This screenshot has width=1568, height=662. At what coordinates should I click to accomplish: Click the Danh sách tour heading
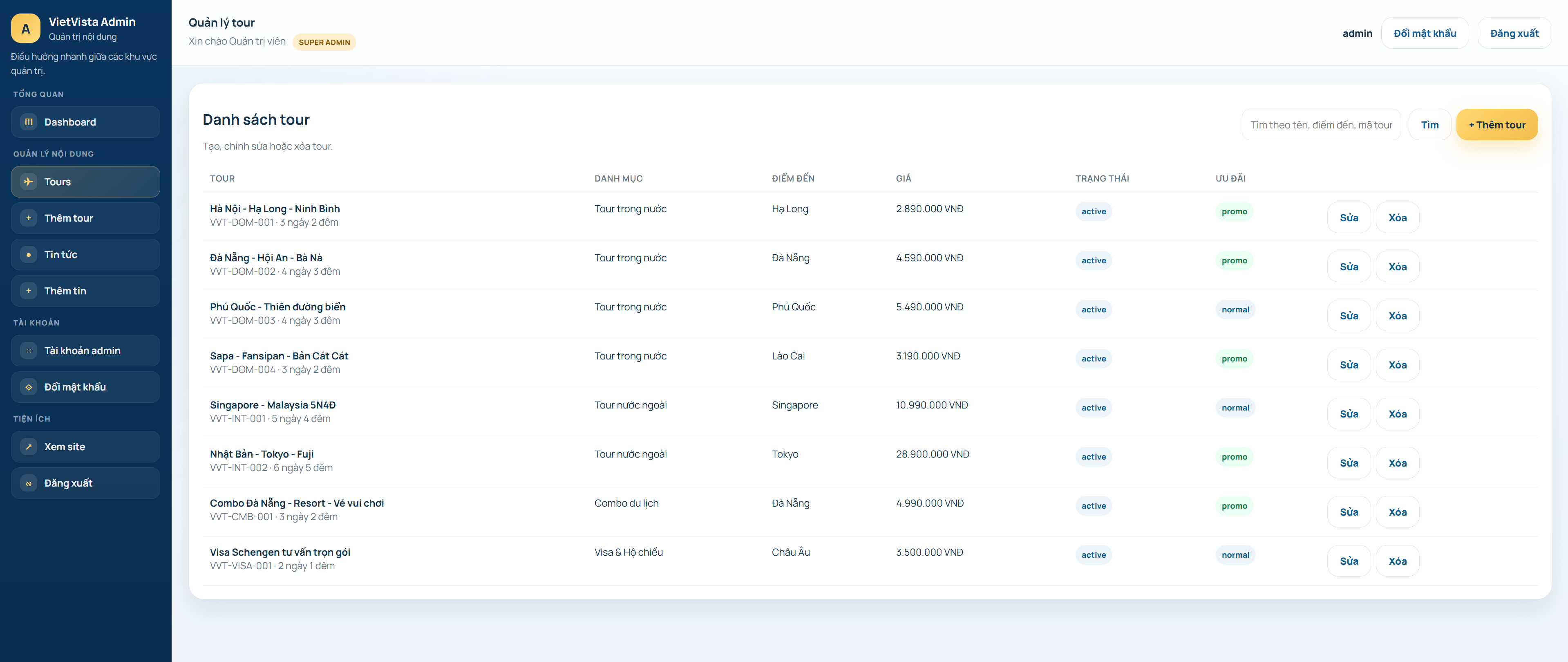point(256,119)
